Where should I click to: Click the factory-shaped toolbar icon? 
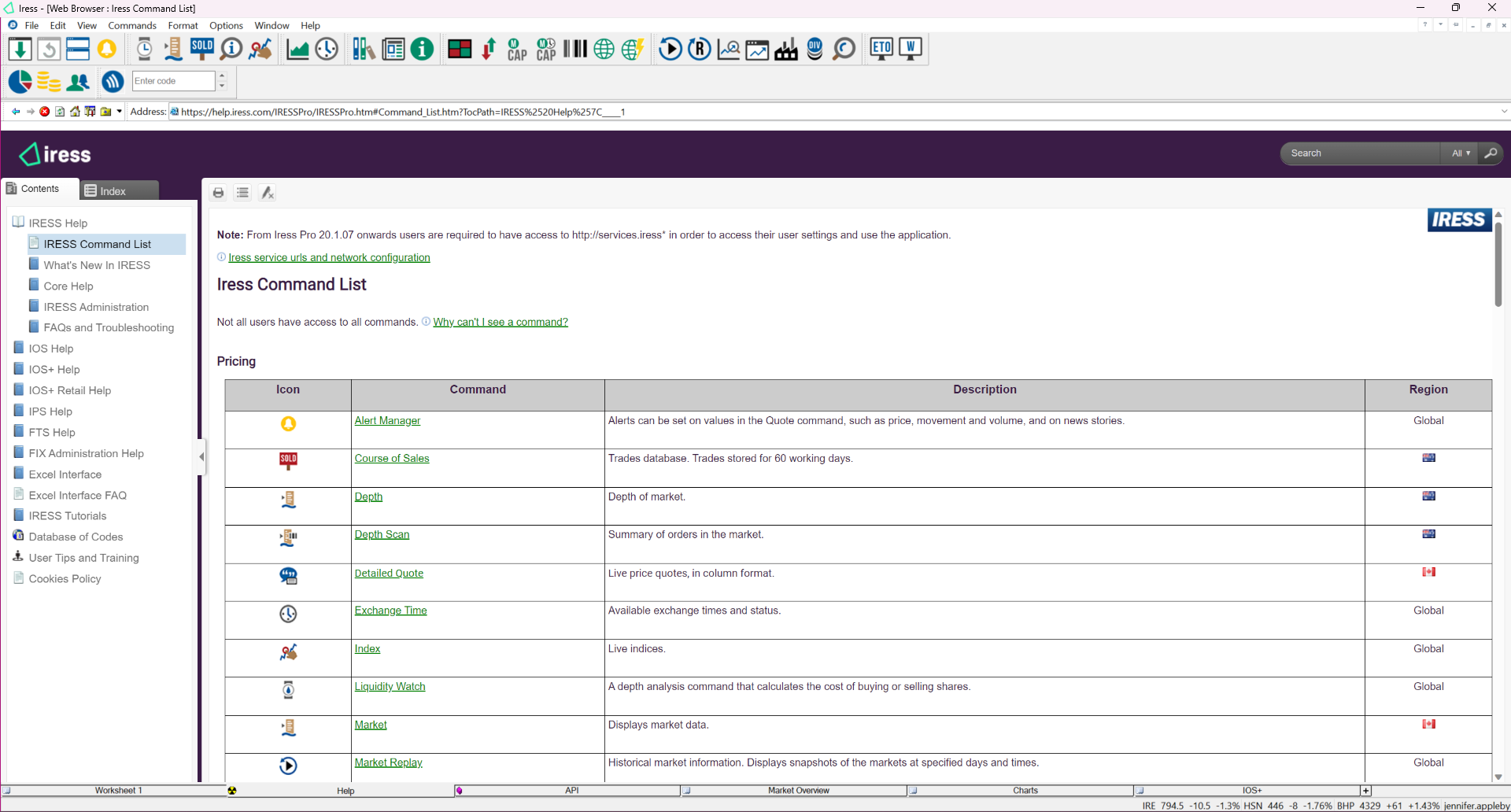pyautogui.click(x=786, y=49)
